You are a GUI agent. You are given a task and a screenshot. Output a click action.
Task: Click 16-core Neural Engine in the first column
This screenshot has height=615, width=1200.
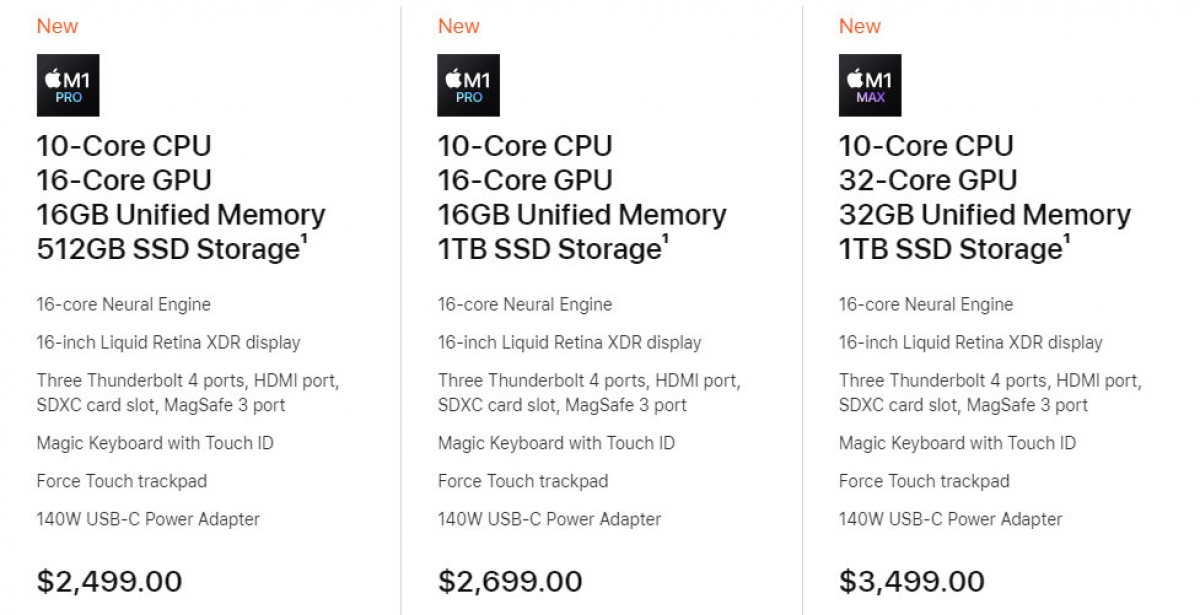point(124,305)
